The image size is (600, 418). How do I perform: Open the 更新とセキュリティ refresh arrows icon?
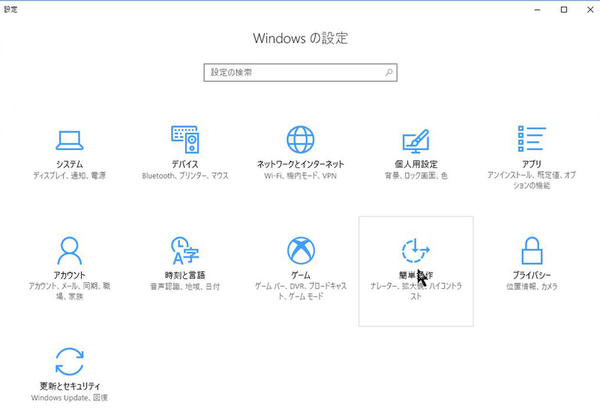click(x=69, y=361)
